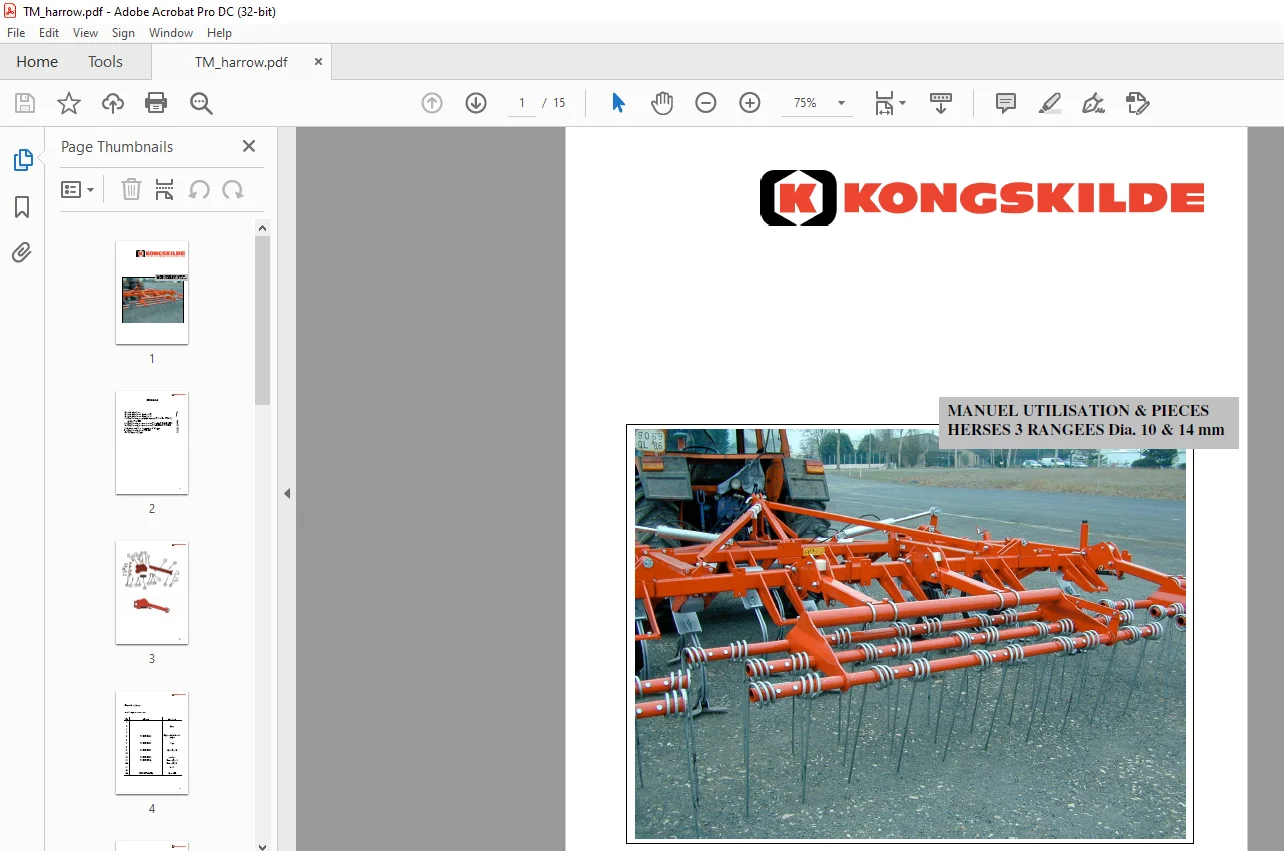Open the Help menu
Screen dimensions: 1284x851
(219, 33)
